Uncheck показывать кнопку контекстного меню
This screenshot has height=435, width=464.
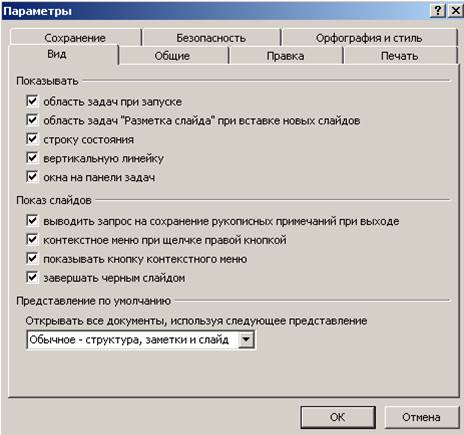point(32,258)
